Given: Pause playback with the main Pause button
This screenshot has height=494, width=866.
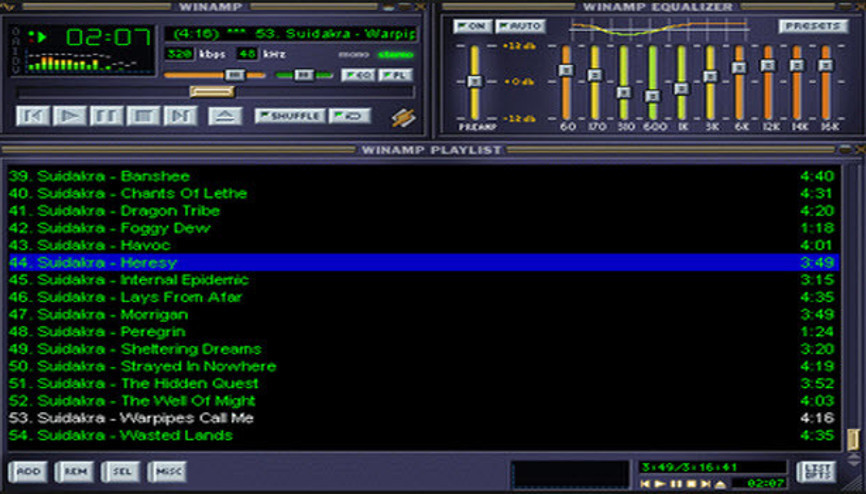Looking at the screenshot, I should click(x=107, y=116).
